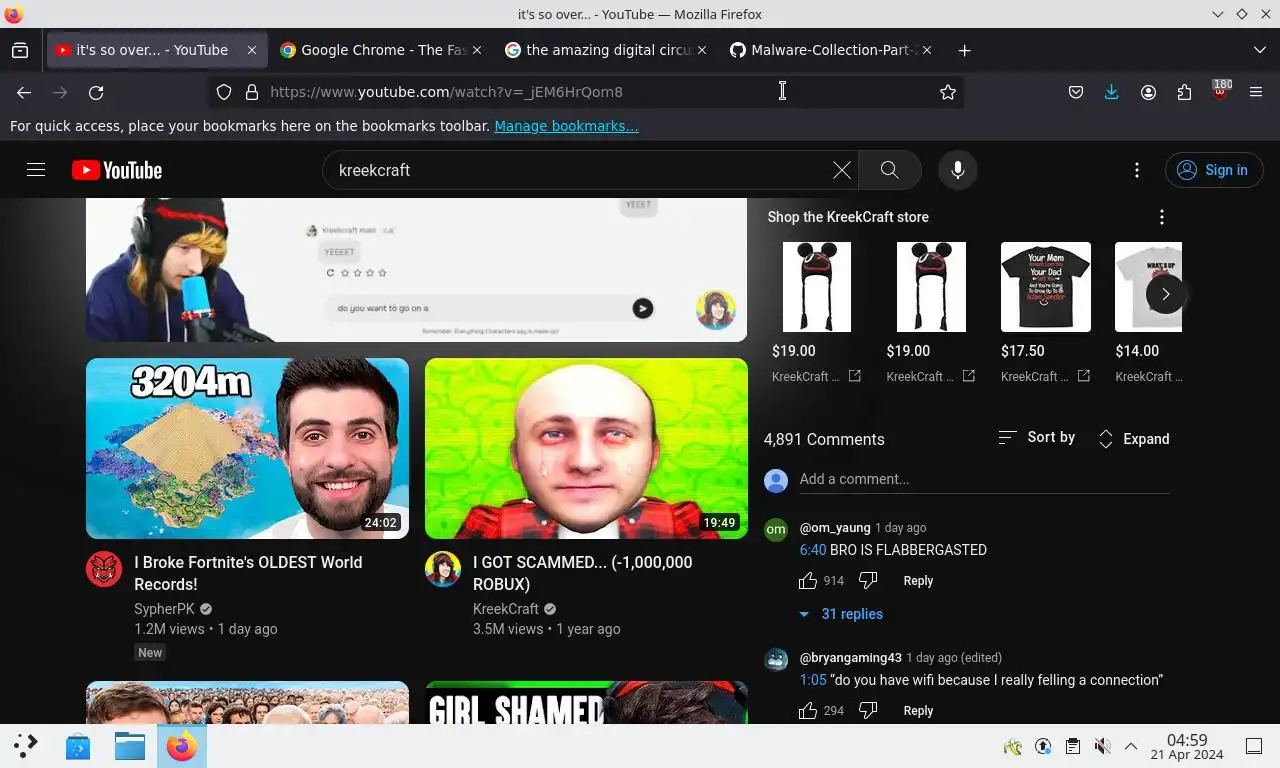Like the @bryangaming43 comment
Screen dimensions: 1280x768
click(x=808, y=711)
